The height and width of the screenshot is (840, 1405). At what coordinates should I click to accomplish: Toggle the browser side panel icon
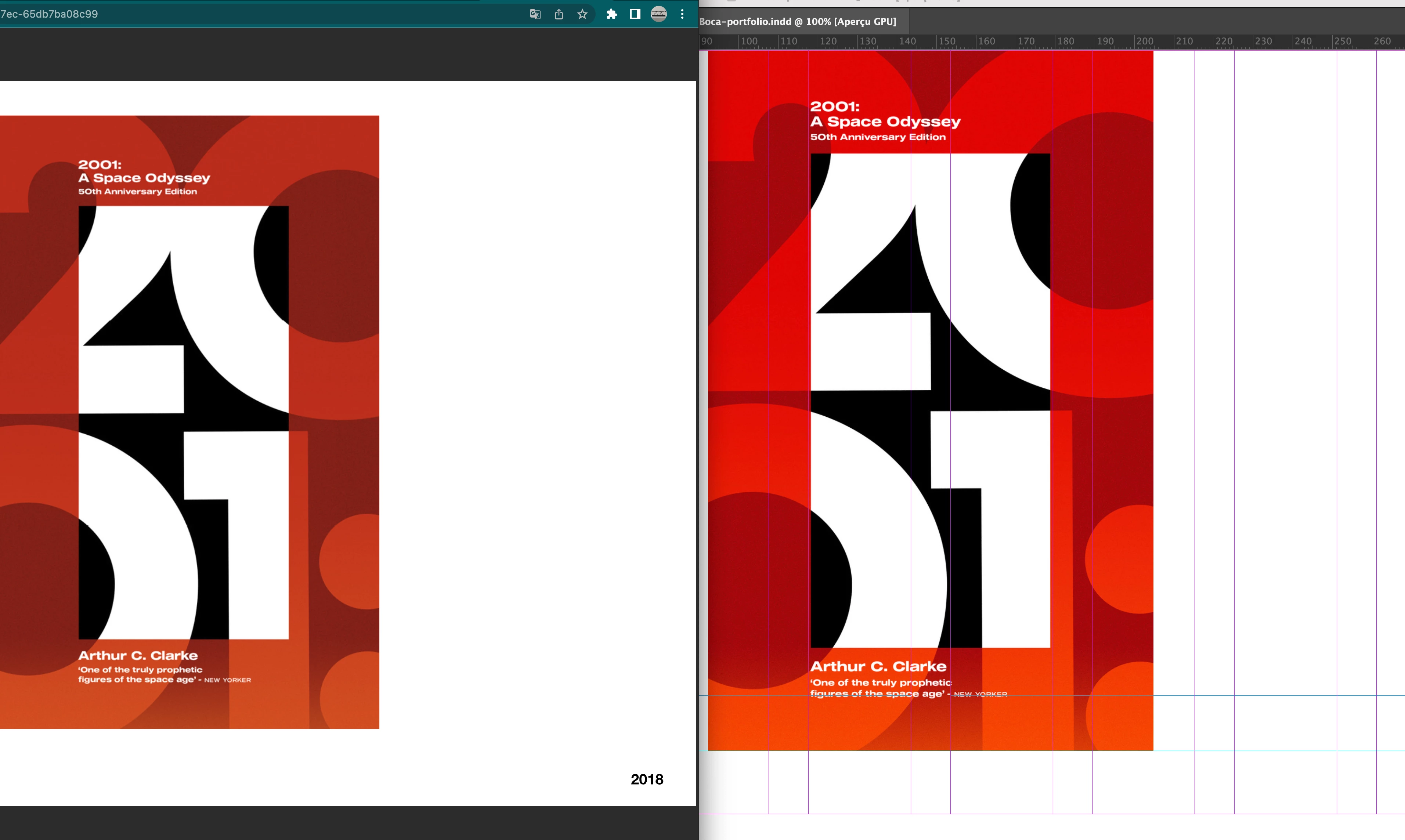coord(635,14)
